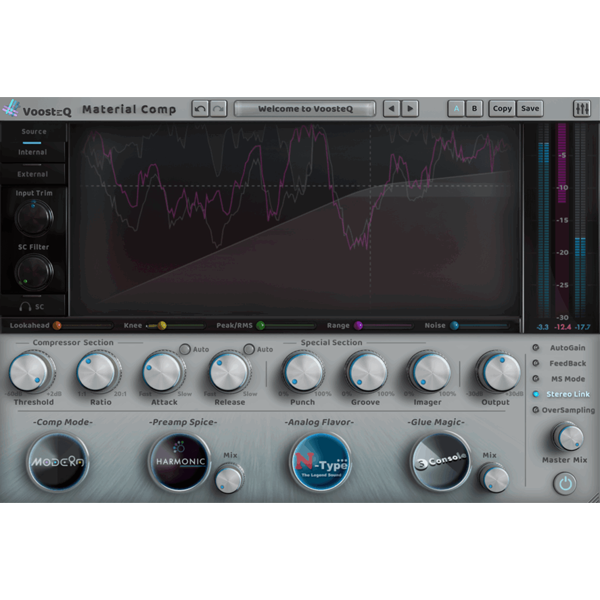Screen dimensions: 600x600
Task: Click the N-Type Analog Flavor selector
Action: click(x=321, y=462)
